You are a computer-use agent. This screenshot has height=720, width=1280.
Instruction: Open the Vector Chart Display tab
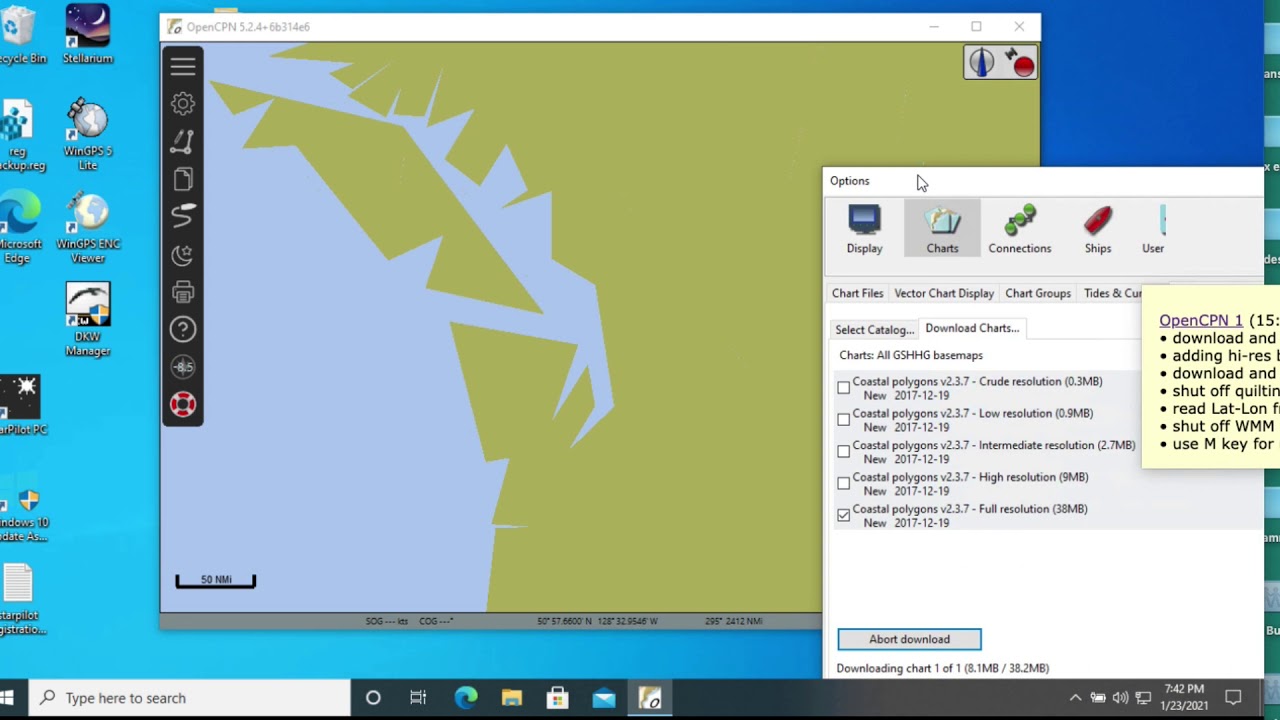[944, 293]
